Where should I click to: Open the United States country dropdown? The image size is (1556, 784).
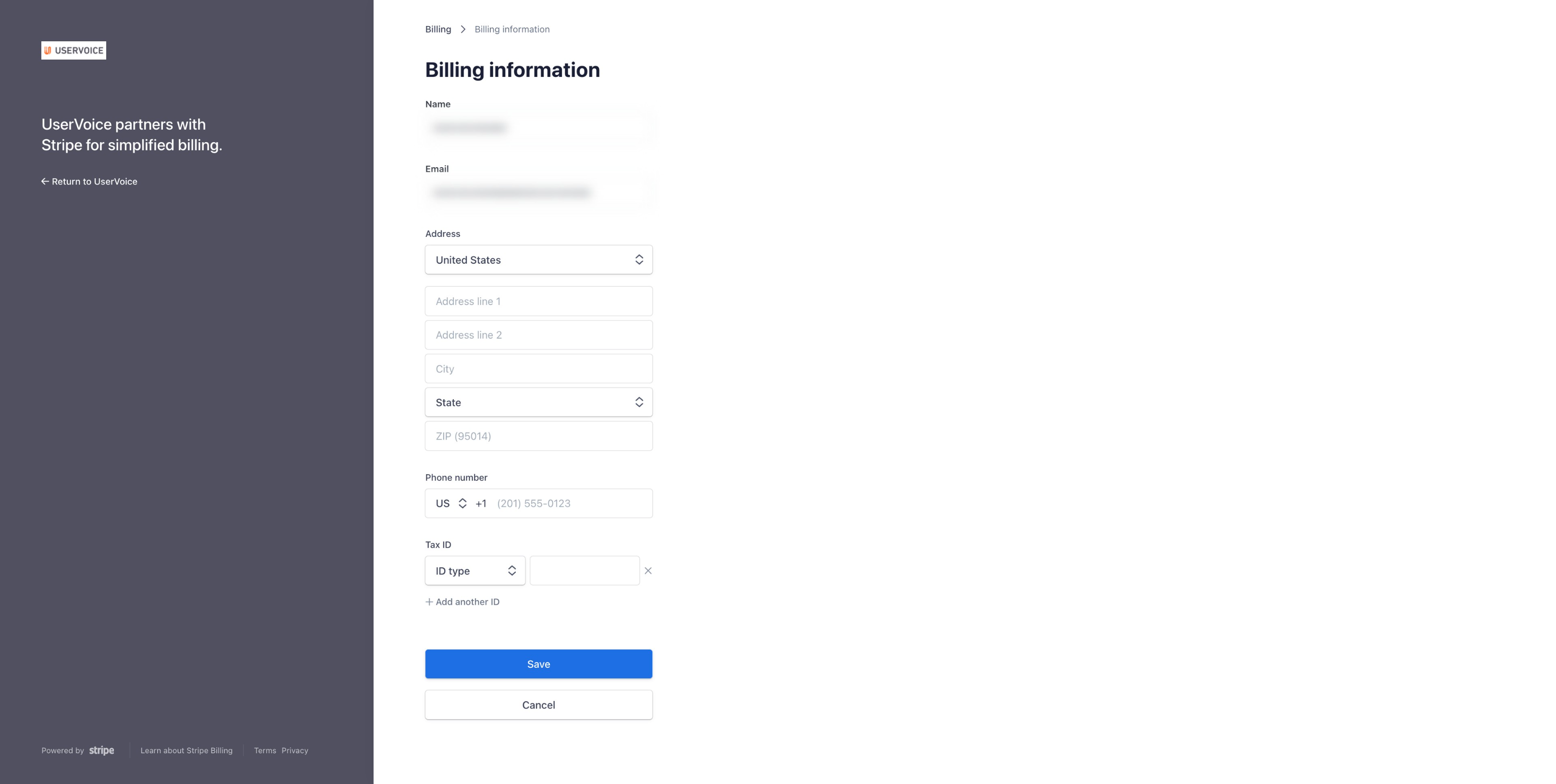click(x=538, y=259)
